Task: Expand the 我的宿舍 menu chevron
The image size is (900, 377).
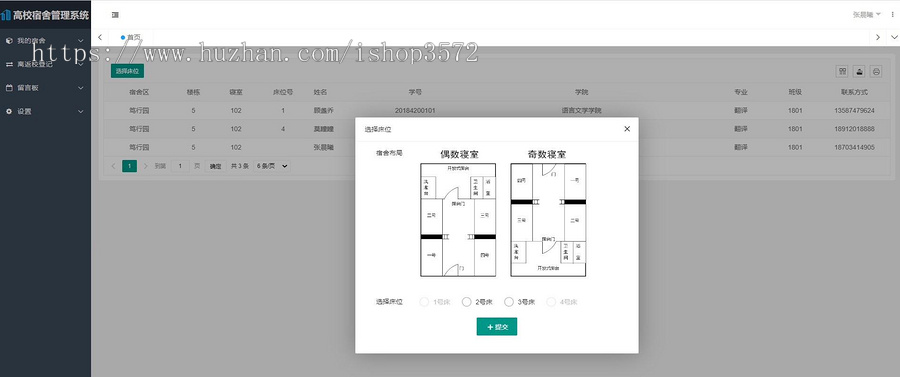Action: pyautogui.click(x=80, y=41)
